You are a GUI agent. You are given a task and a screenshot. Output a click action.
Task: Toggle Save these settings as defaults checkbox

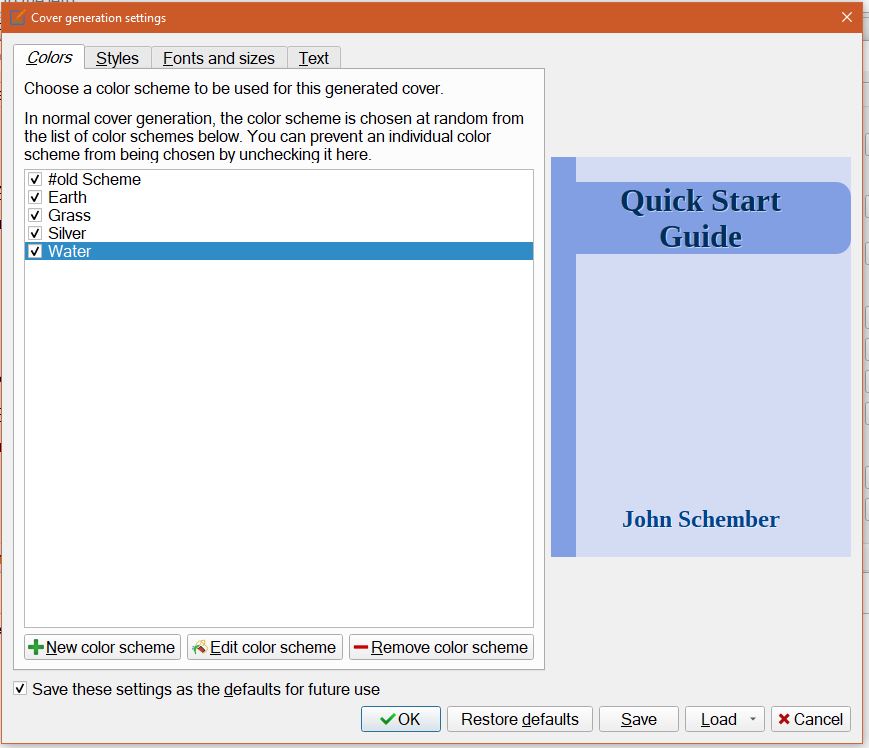coord(20,689)
